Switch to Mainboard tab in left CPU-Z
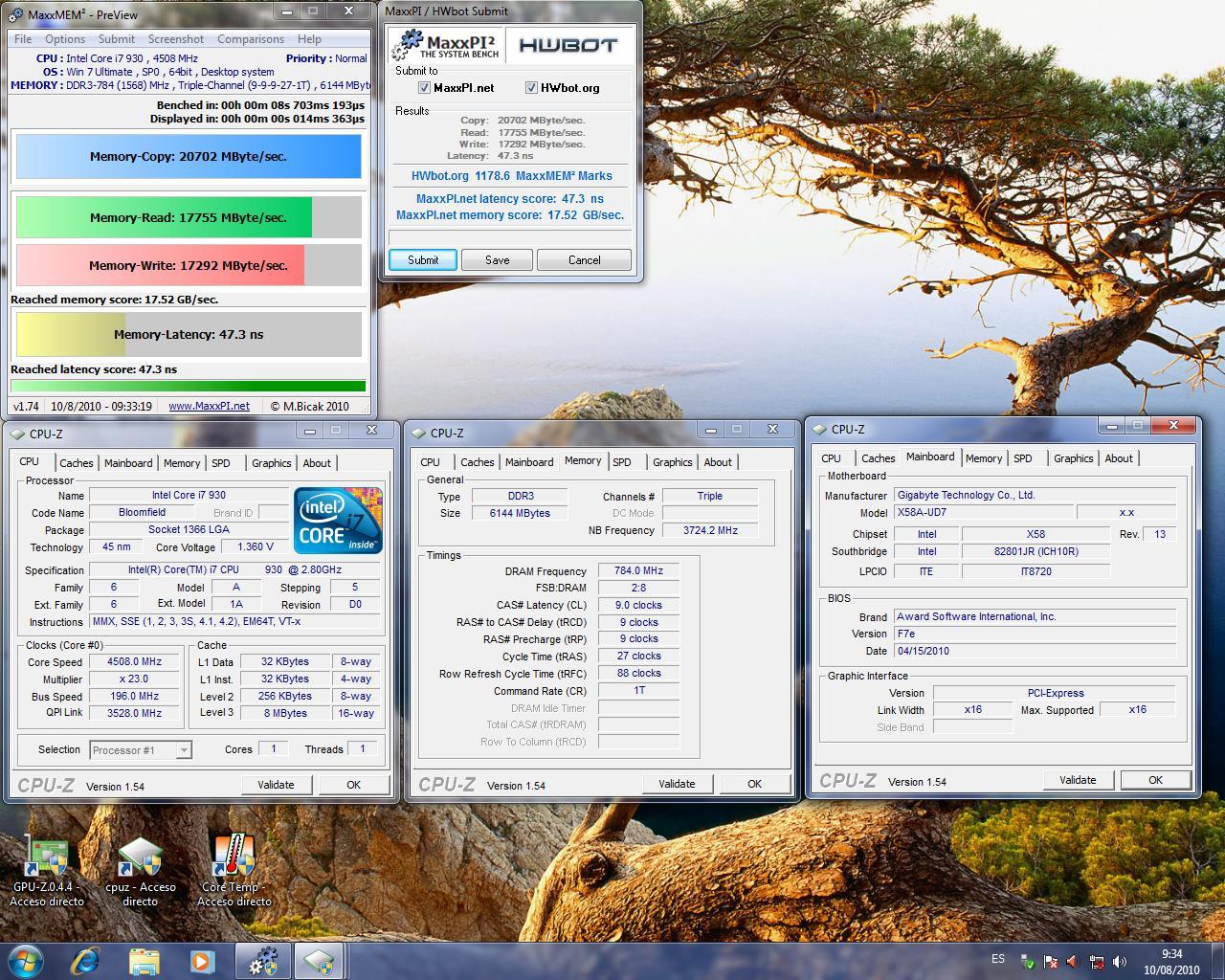The width and height of the screenshot is (1225, 980). [x=128, y=463]
